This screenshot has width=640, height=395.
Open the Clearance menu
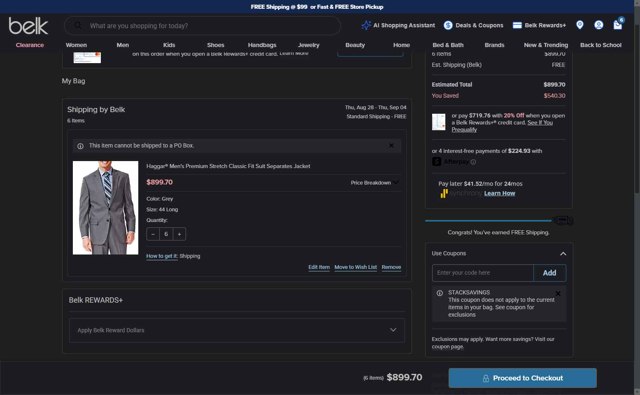[30, 45]
